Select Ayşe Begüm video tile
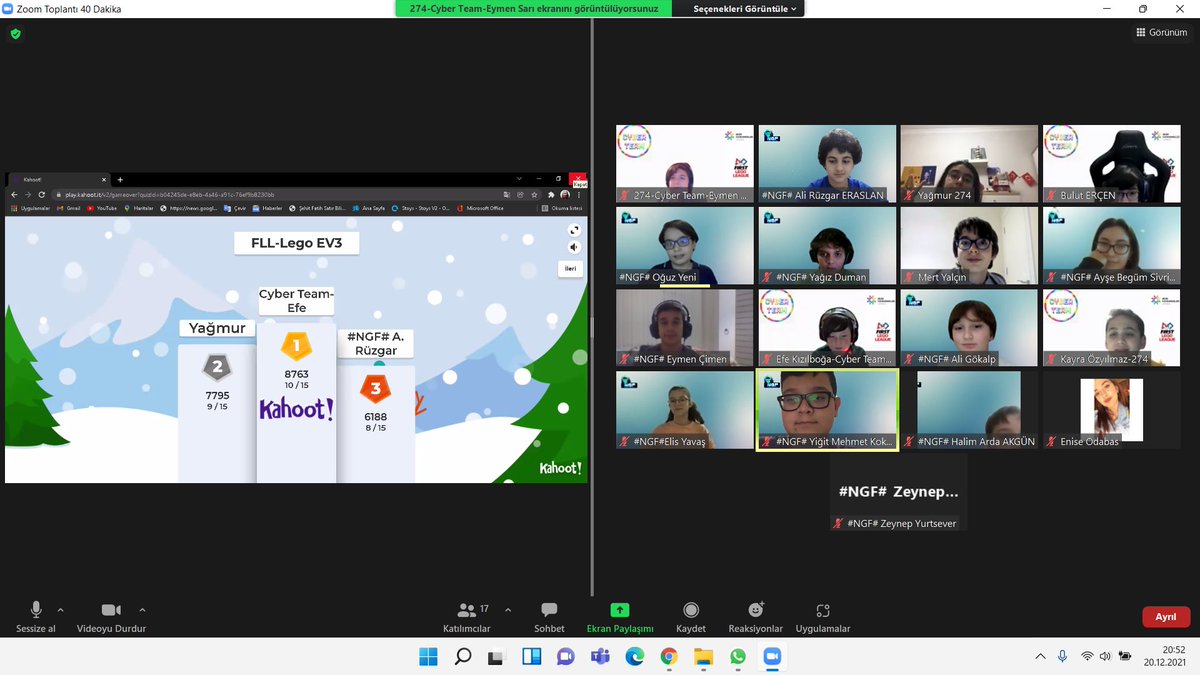This screenshot has width=1200, height=675. click(x=1111, y=246)
